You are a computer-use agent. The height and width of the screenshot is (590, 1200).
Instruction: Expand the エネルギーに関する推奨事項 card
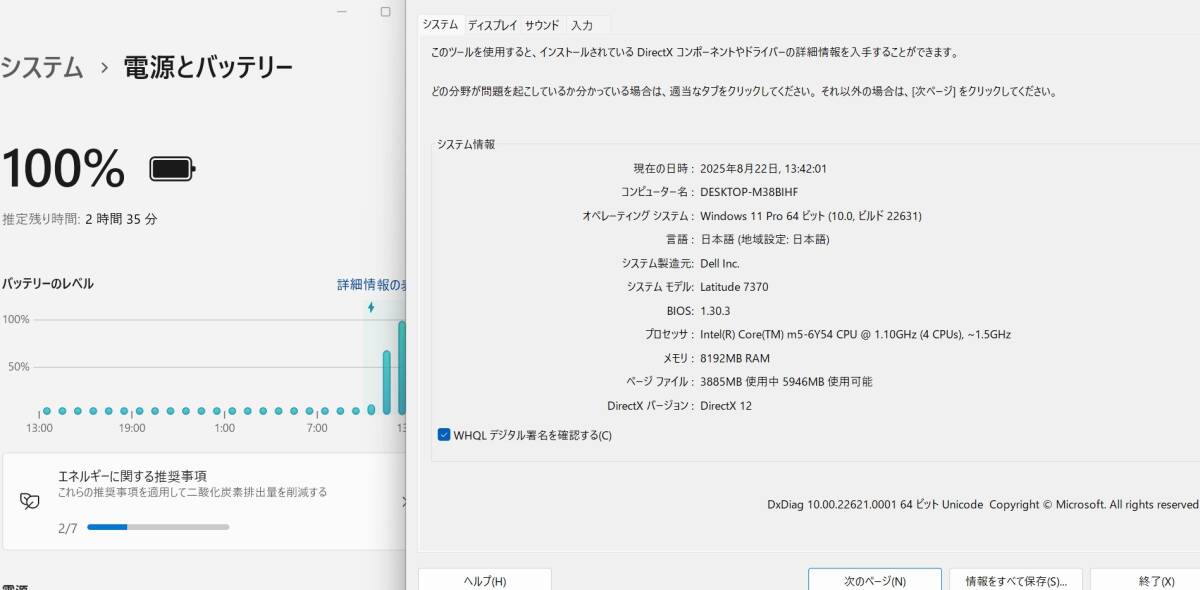[x=404, y=503]
